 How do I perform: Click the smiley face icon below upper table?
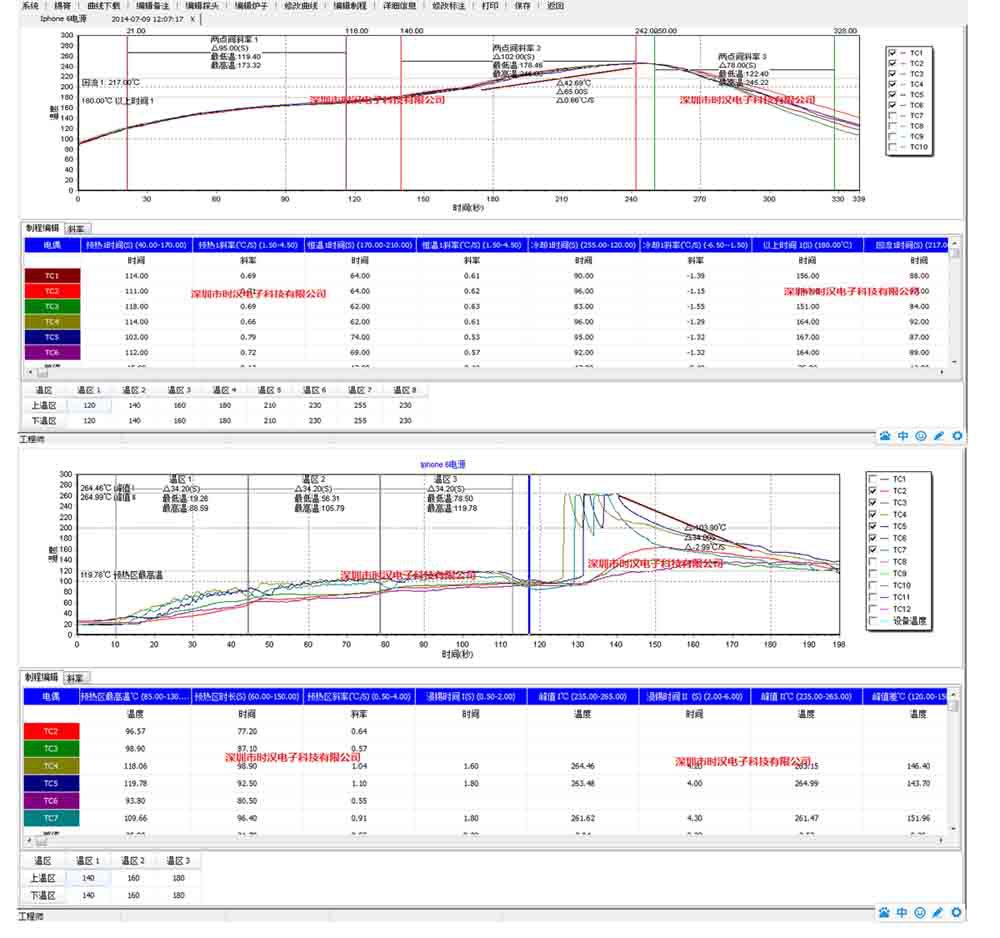921,436
